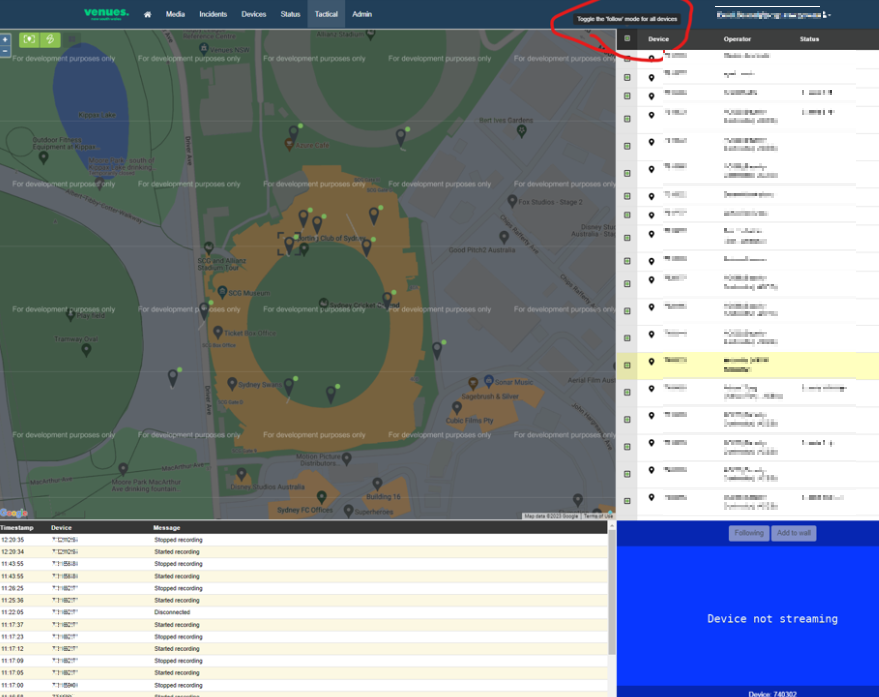Click the SCG and Allianz Stadium Tour marker
This screenshot has width=879, height=697.
point(209,247)
